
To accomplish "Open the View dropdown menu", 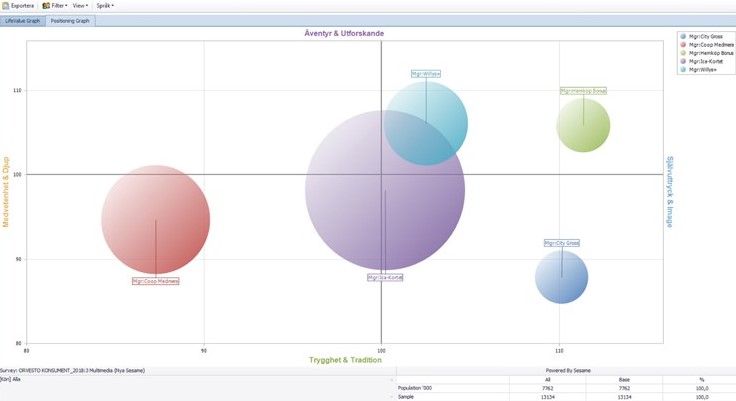I will tap(80, 6).
